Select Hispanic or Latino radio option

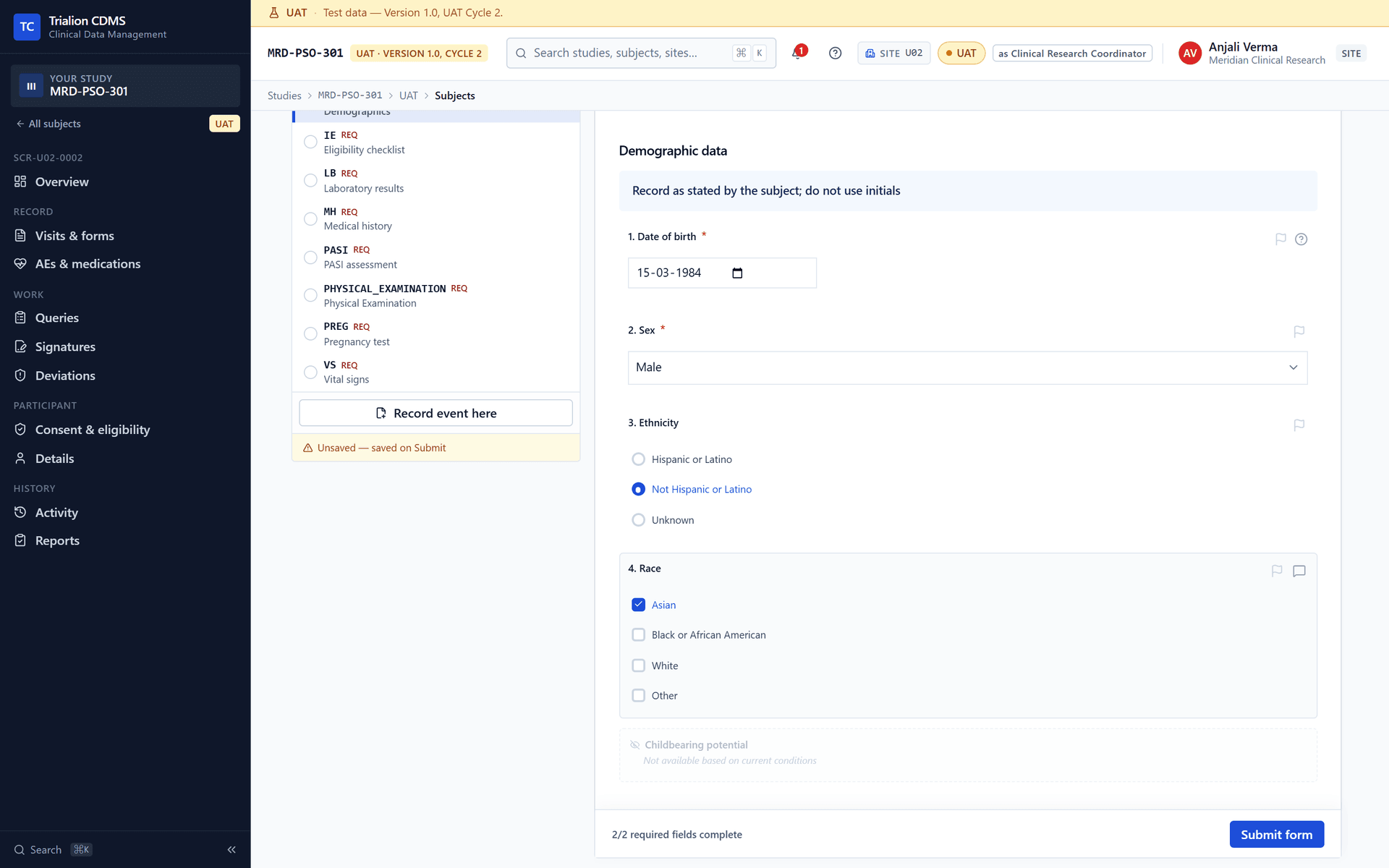(x=638, y=459)
